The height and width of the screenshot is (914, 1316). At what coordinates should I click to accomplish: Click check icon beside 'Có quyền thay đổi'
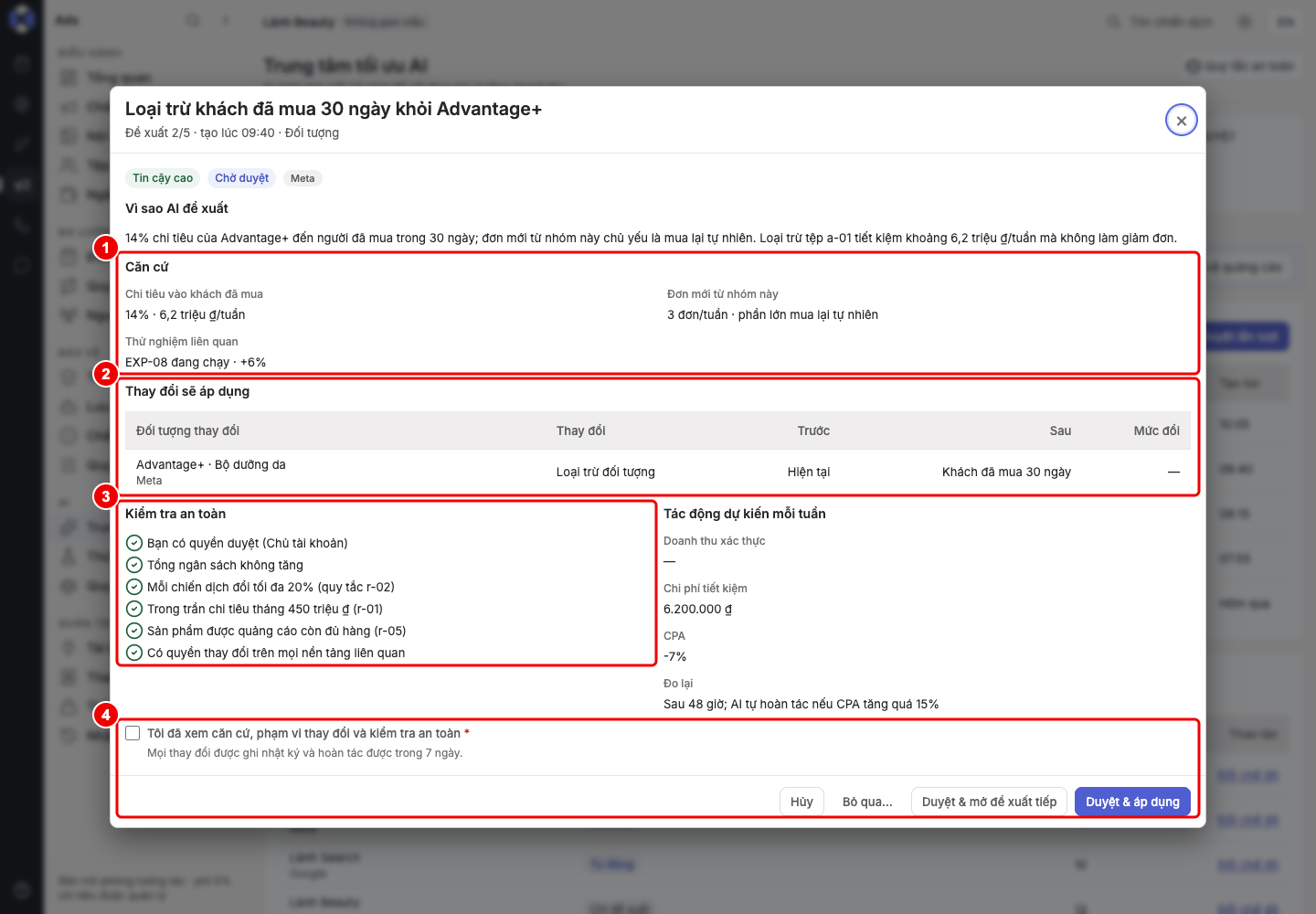point(134,653)
